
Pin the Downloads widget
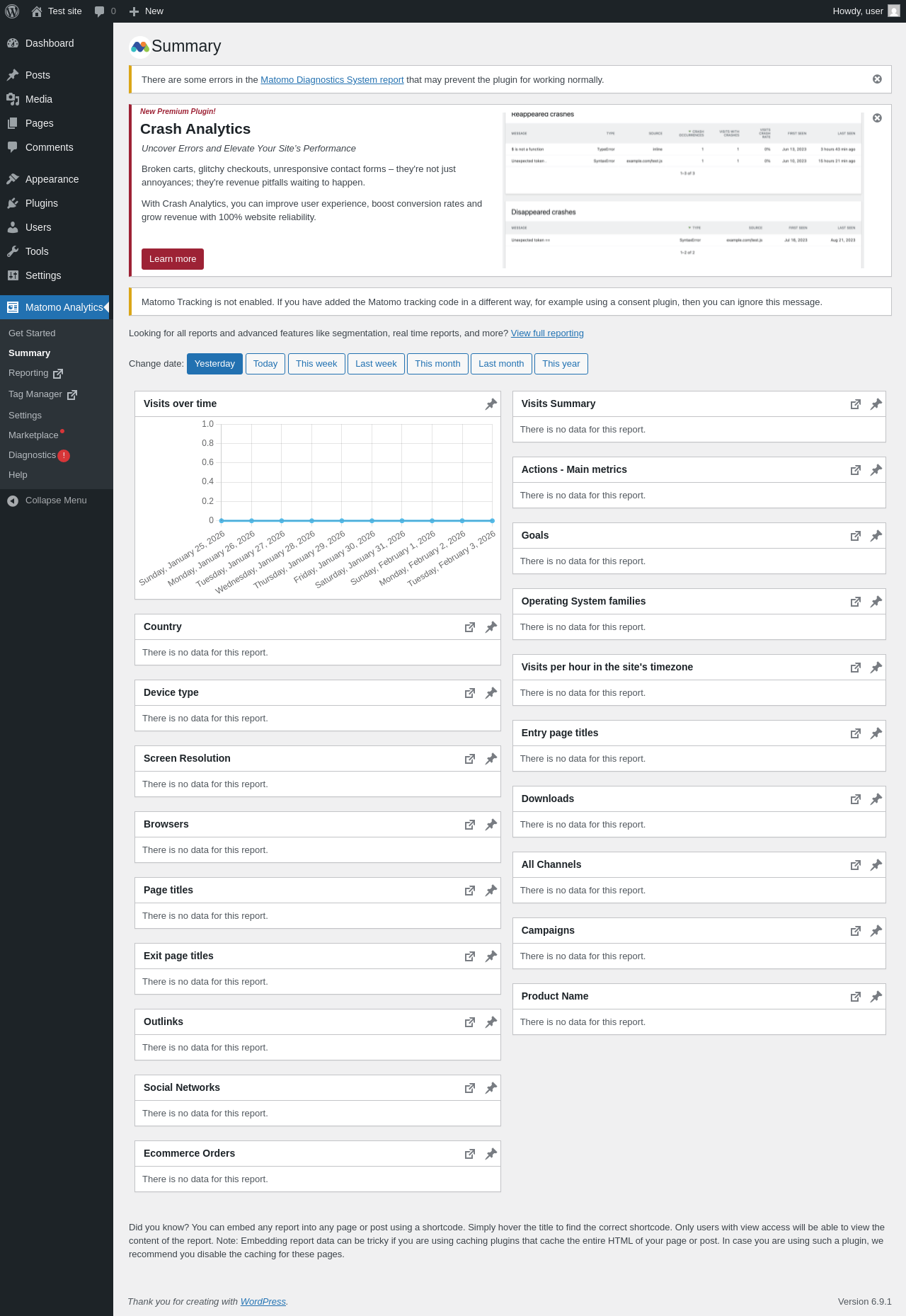(x=876, y=799)
